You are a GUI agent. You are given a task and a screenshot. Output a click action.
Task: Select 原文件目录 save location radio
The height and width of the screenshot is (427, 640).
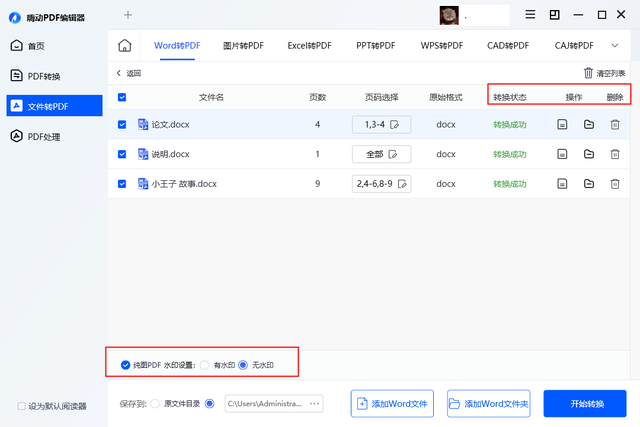point(155,404)
